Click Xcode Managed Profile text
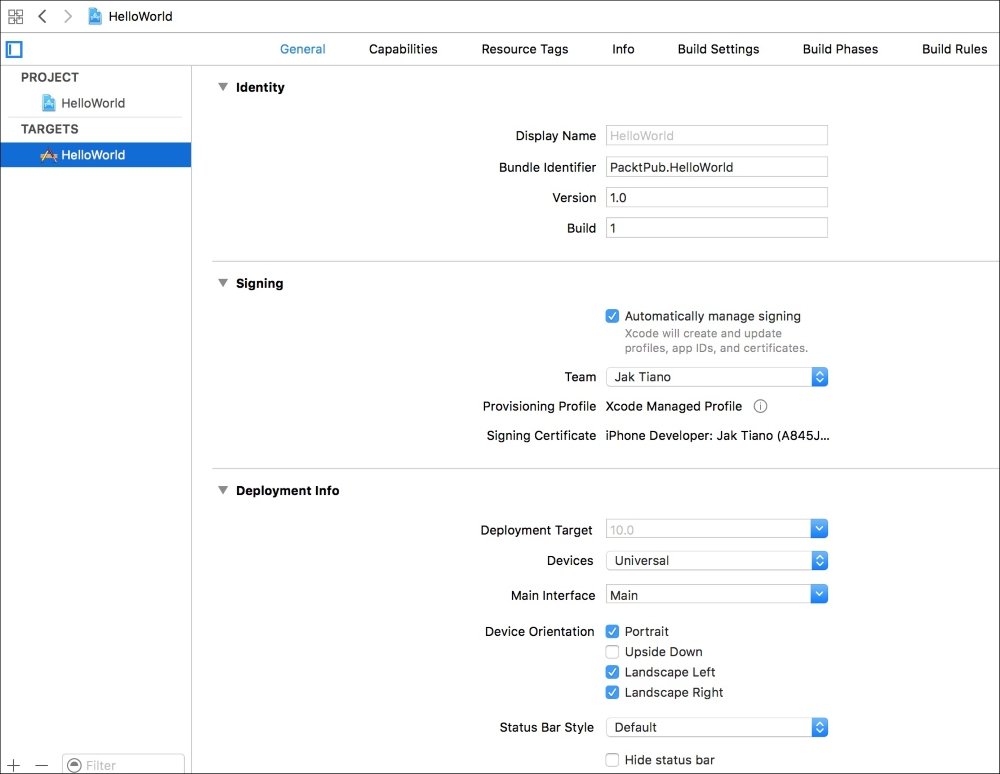Screen dimensions: 1000x774 pos(673,406)
